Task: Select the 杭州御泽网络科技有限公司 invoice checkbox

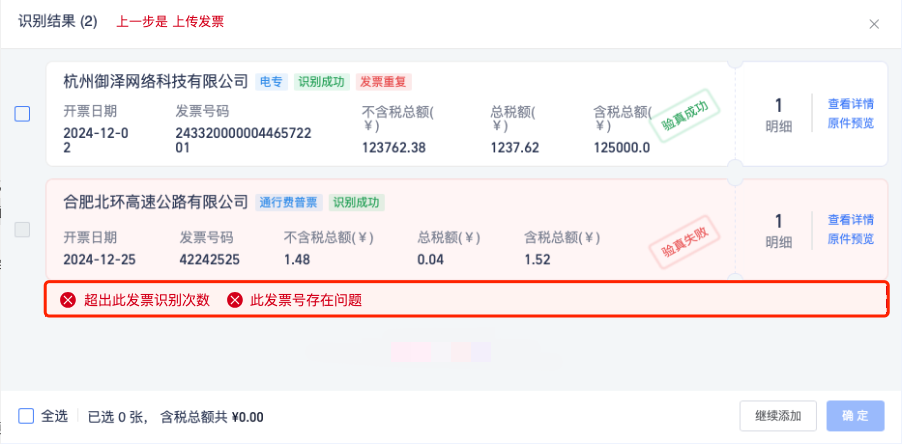Action: click(22, 114)
